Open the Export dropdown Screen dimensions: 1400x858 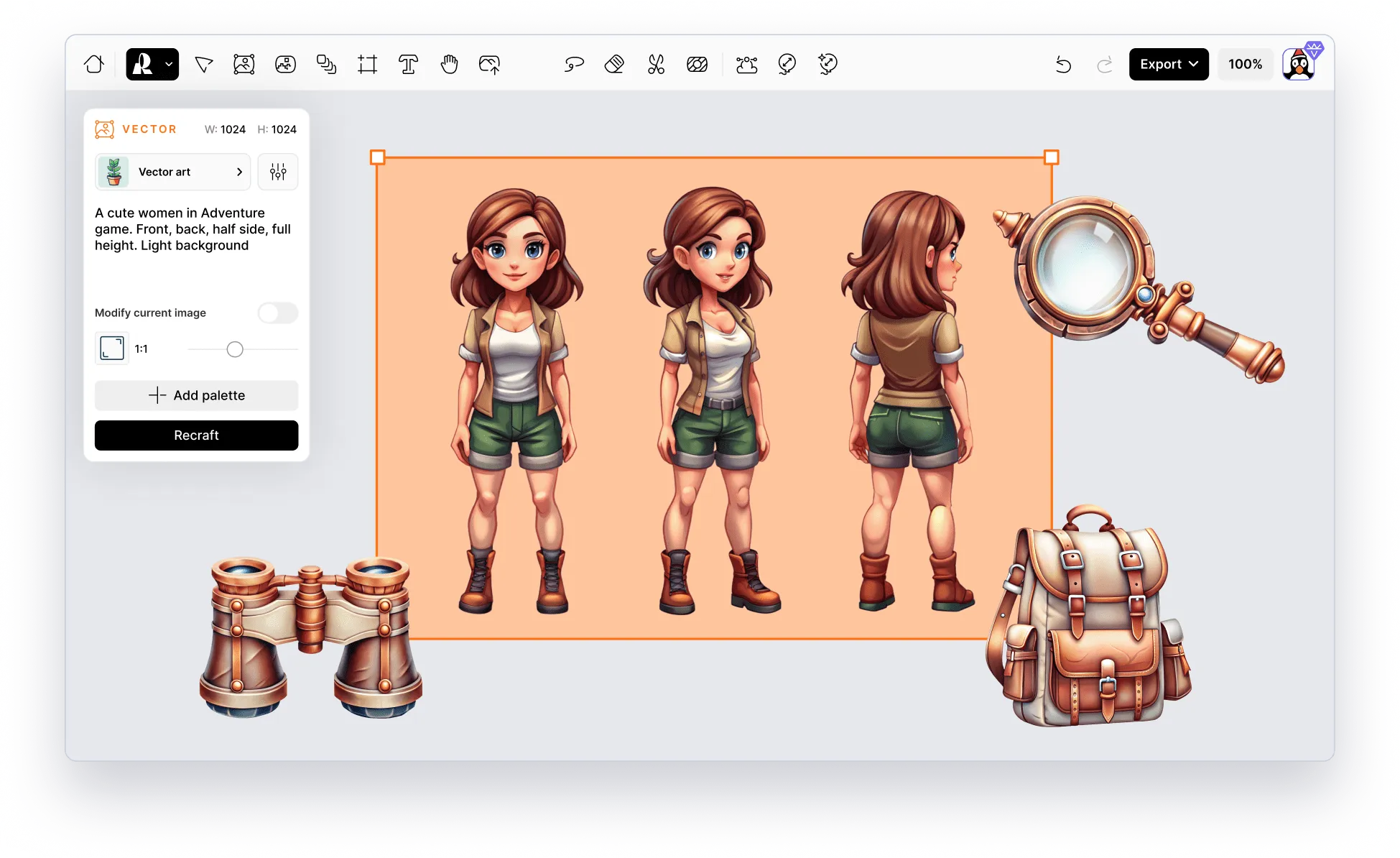point(1168,64)
